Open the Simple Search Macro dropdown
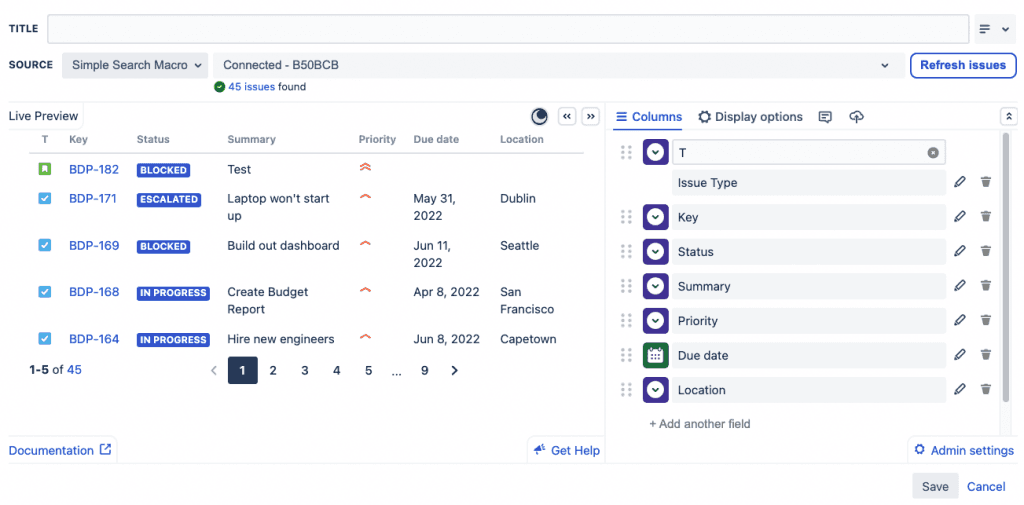 [136, 65]
